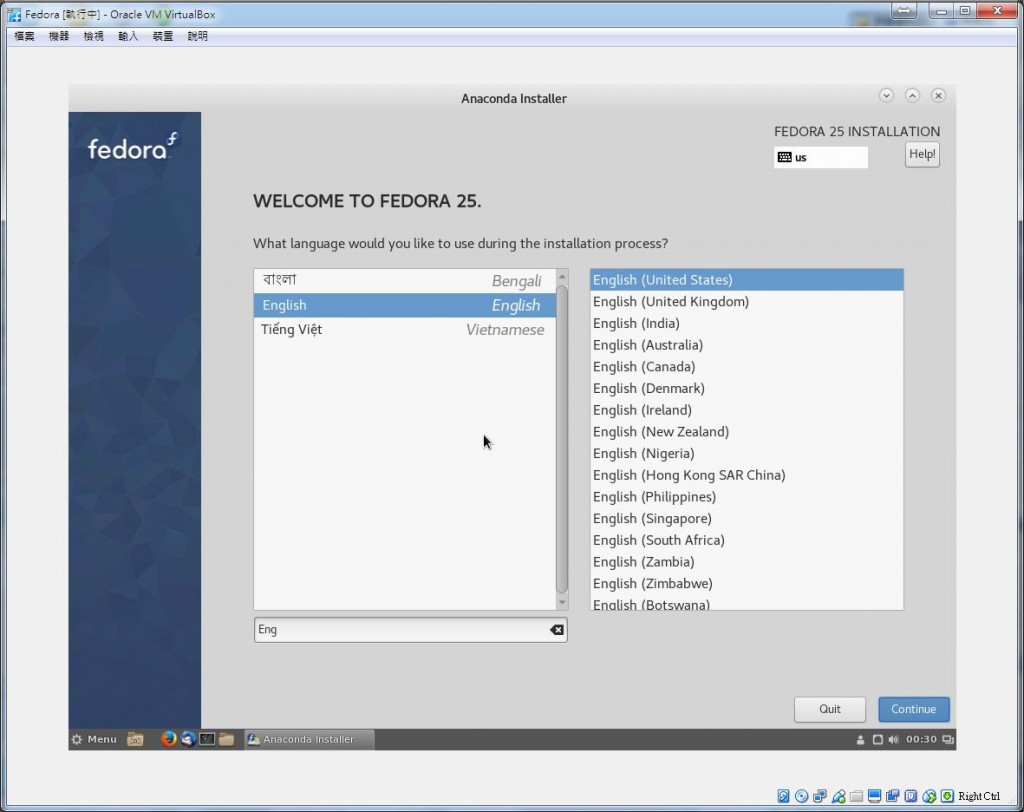Click the VirtualBox network status icon

coord(820,796)
